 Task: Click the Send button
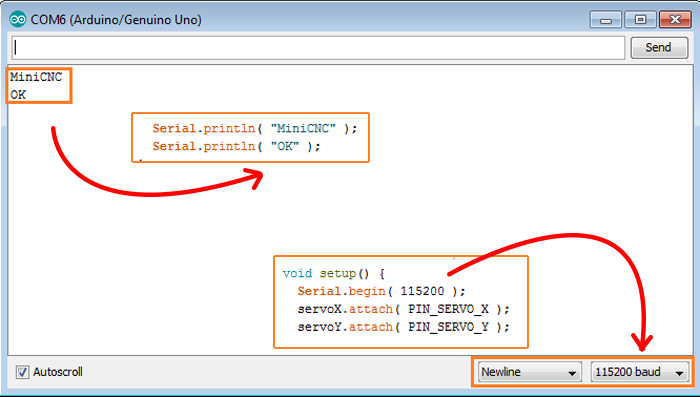click(659, 47)
